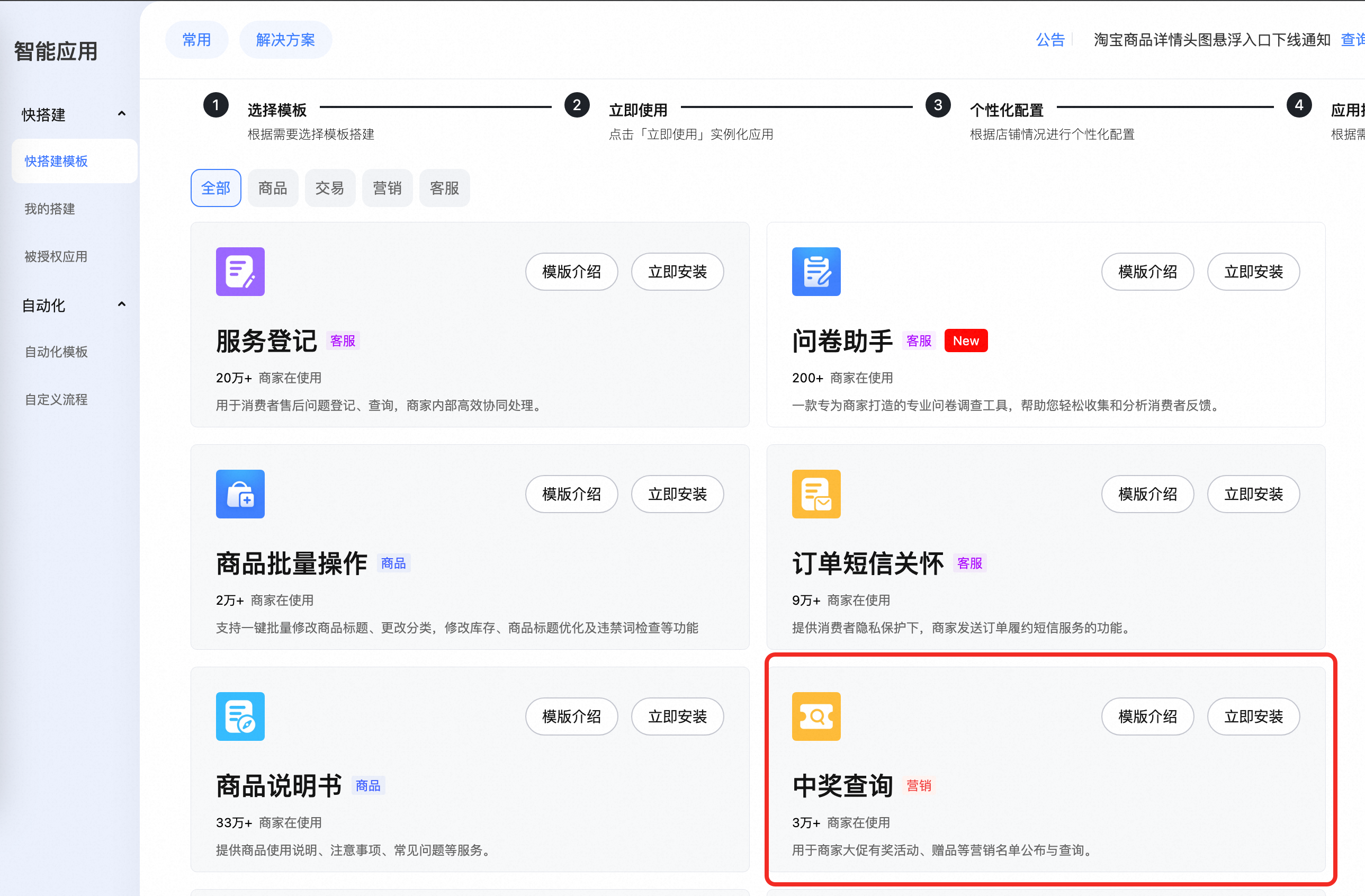This screenshot has width=1365, height=896.
Task: Click the step 1 选择模板 circle
Action: [x=215, y=105]
